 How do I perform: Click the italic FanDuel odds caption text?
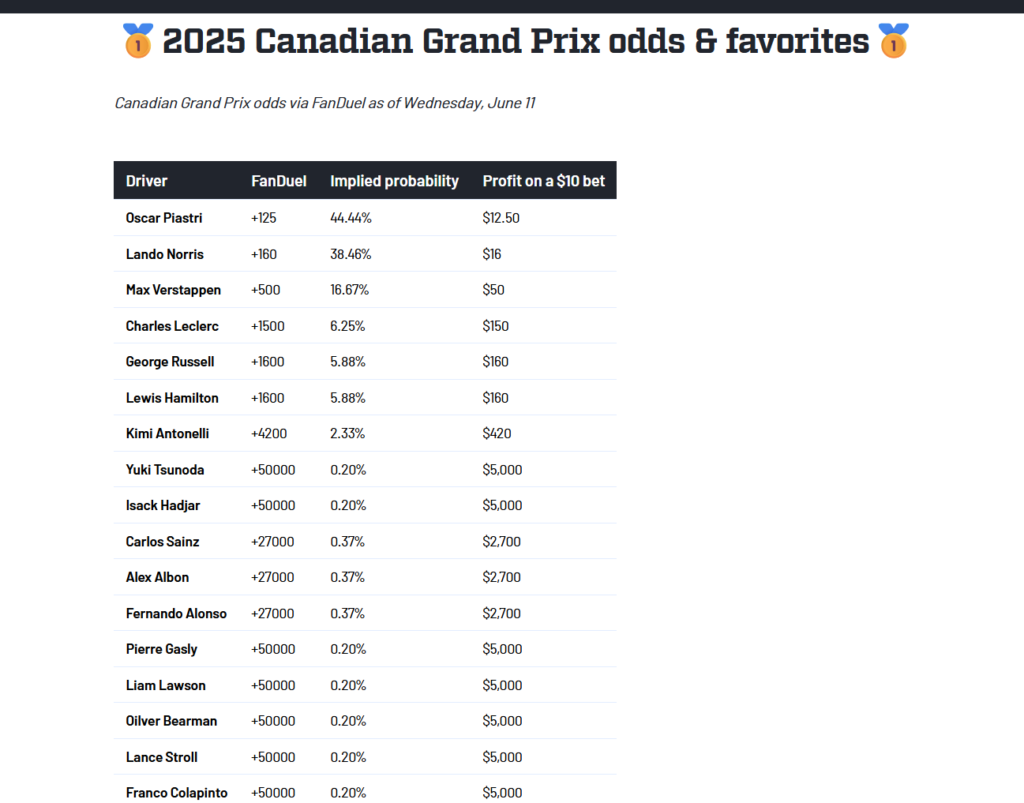pos(325,103)
